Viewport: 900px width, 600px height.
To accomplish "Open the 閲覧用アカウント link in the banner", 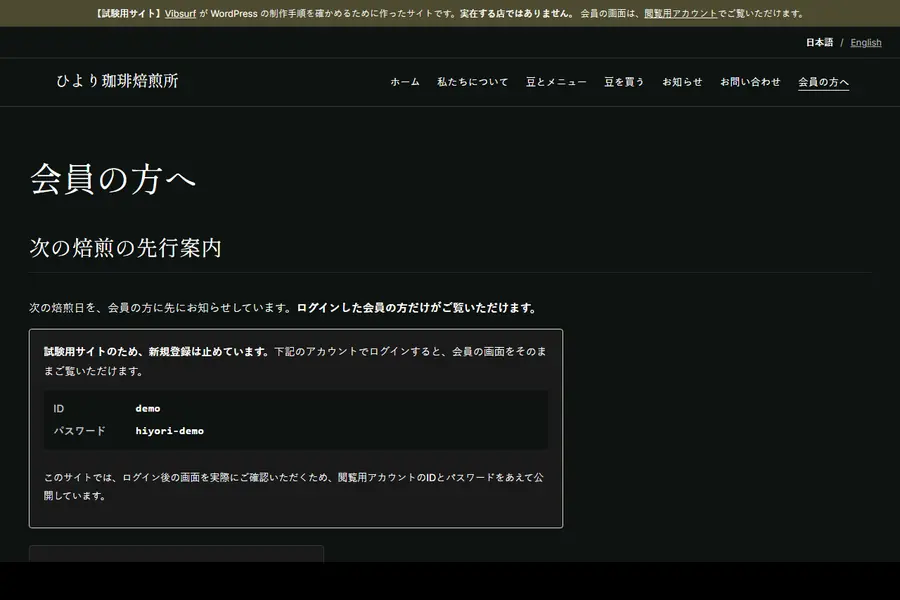I will coord(681,14).
